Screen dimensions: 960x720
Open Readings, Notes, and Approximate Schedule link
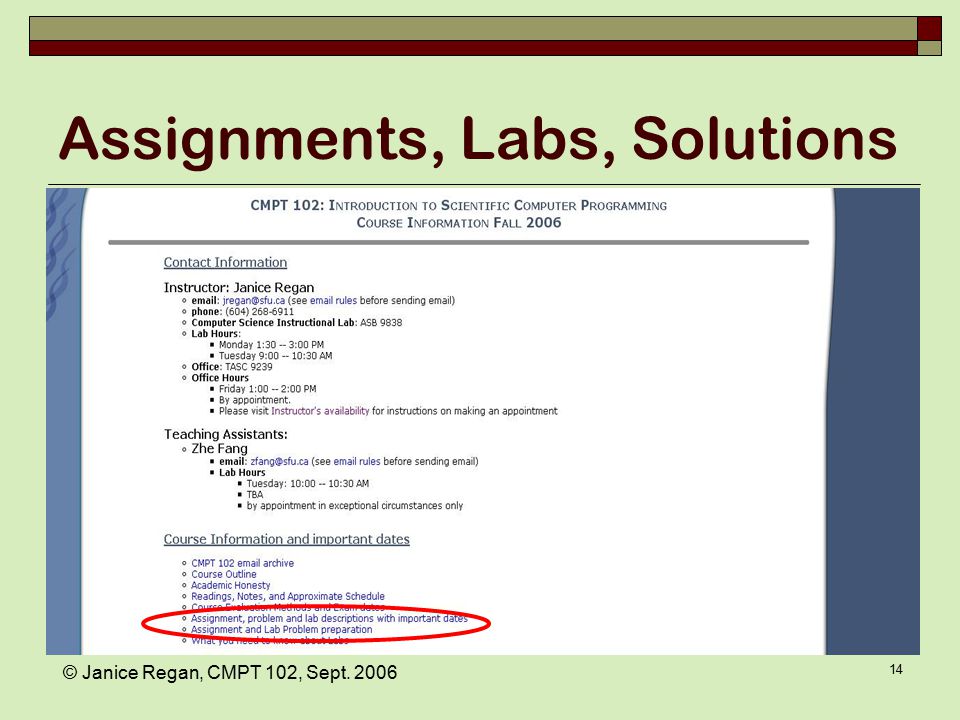[288, 596]
